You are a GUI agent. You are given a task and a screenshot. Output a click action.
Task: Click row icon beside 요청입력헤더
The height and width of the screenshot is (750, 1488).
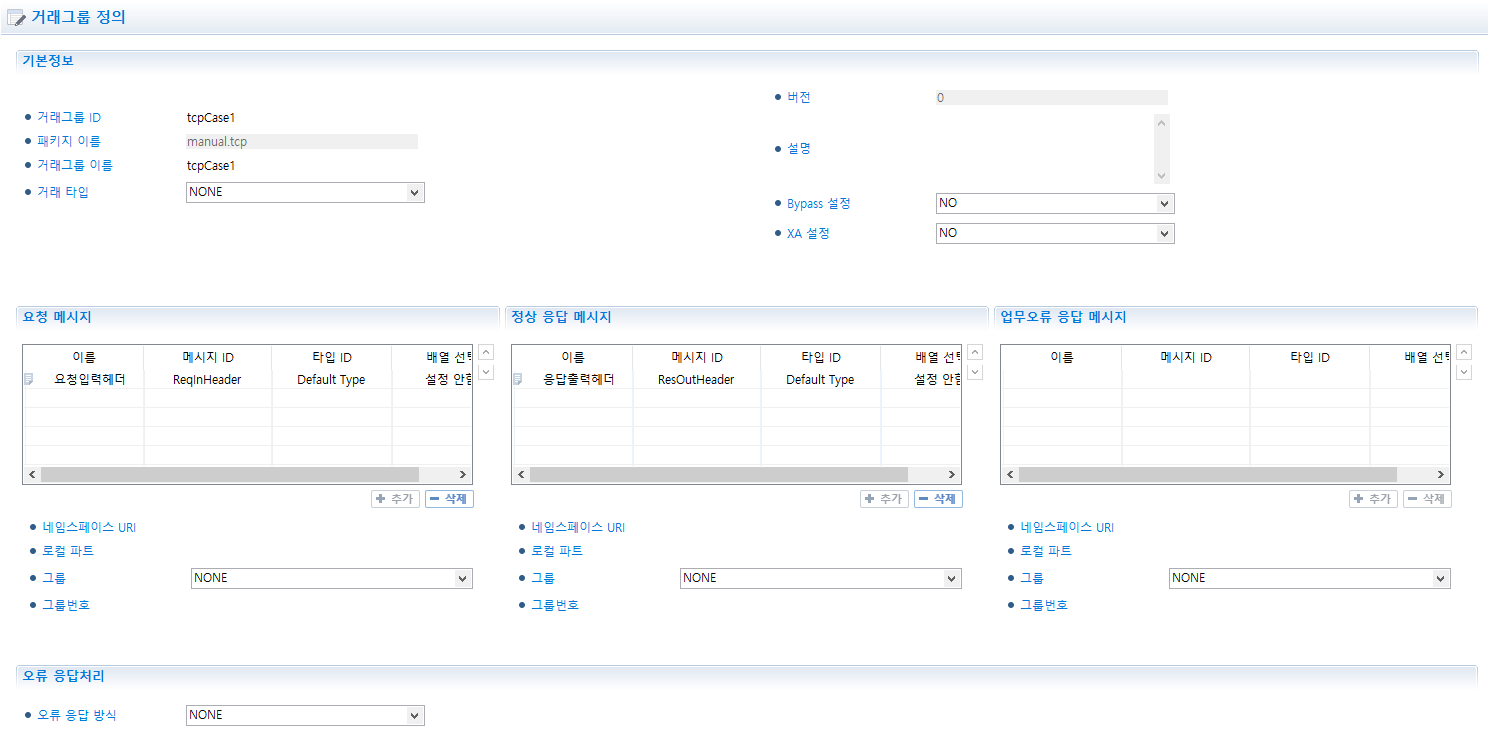coord(29,380)
